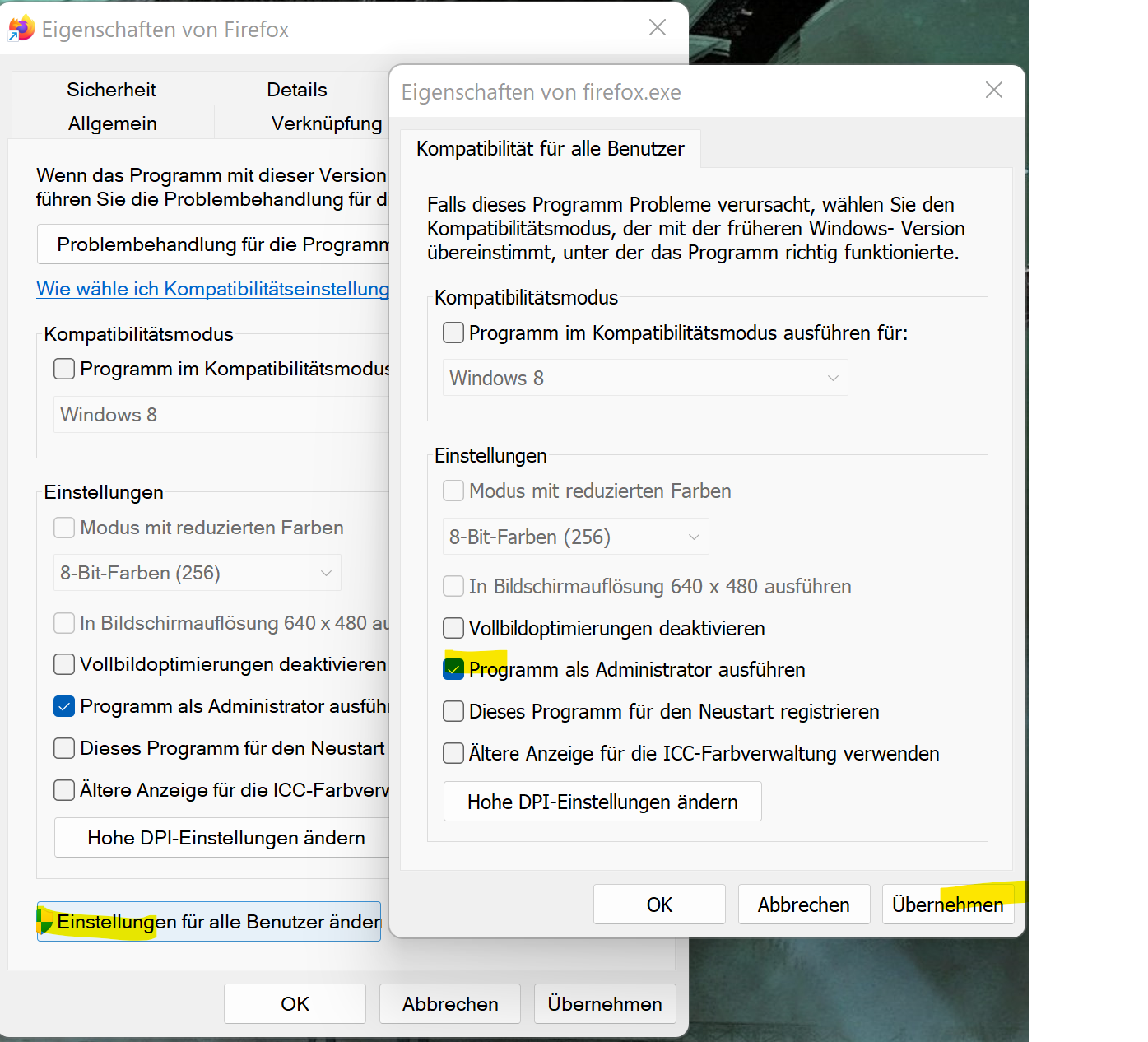Select the Kompatibilität für alle Benutzer tab
1148x1042 pixels.
551,148
